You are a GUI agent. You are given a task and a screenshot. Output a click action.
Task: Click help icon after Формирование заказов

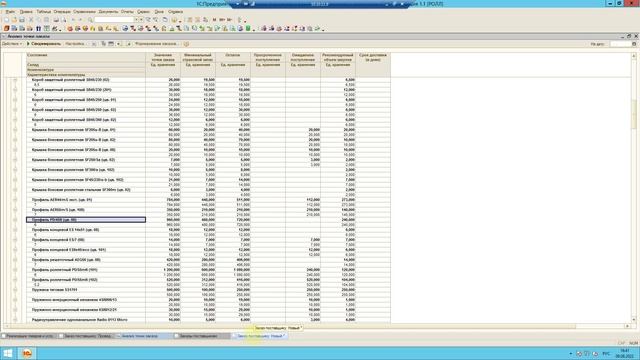click(x=186, y=44)
